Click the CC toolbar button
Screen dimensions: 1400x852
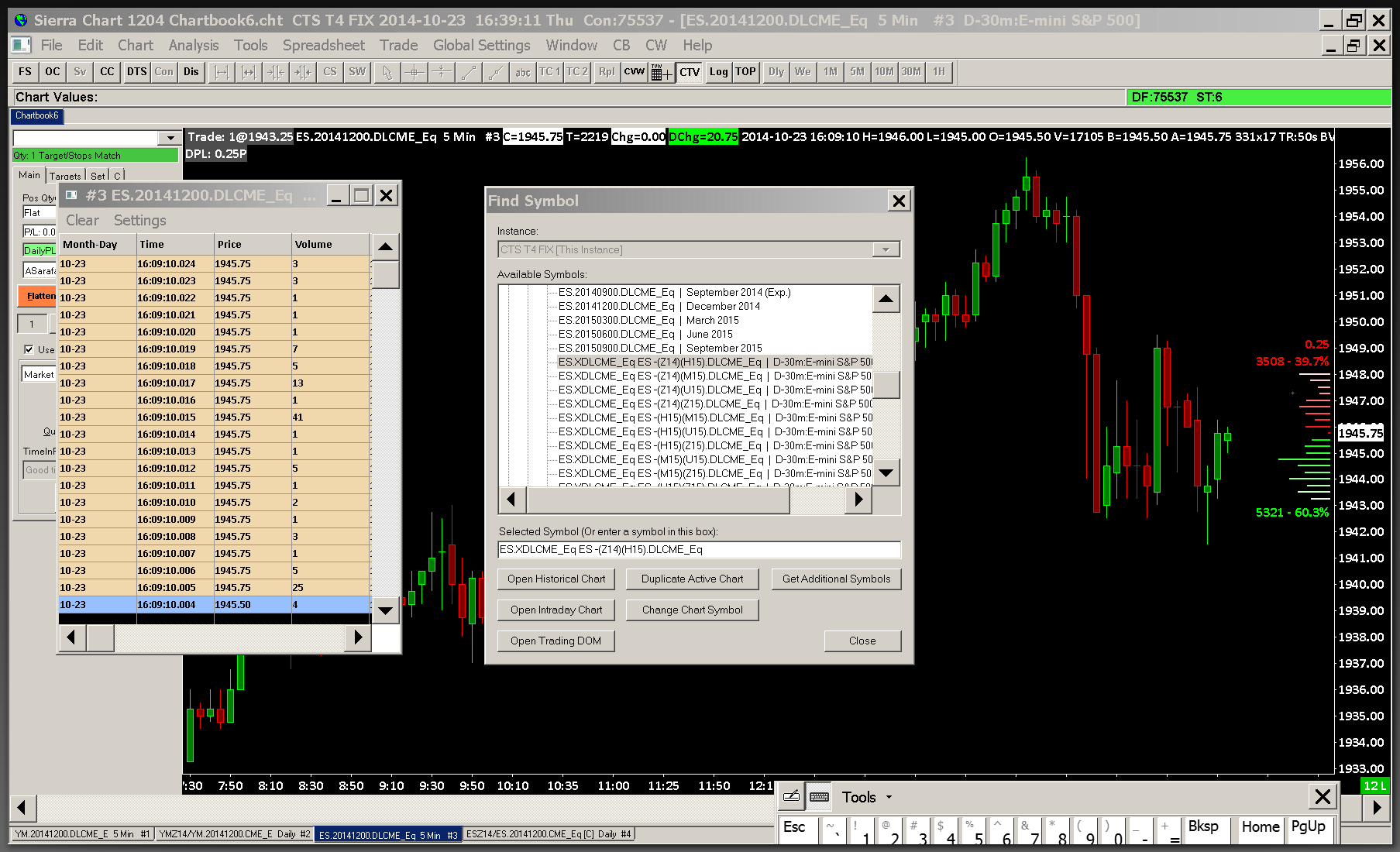[x=107, y=72]
